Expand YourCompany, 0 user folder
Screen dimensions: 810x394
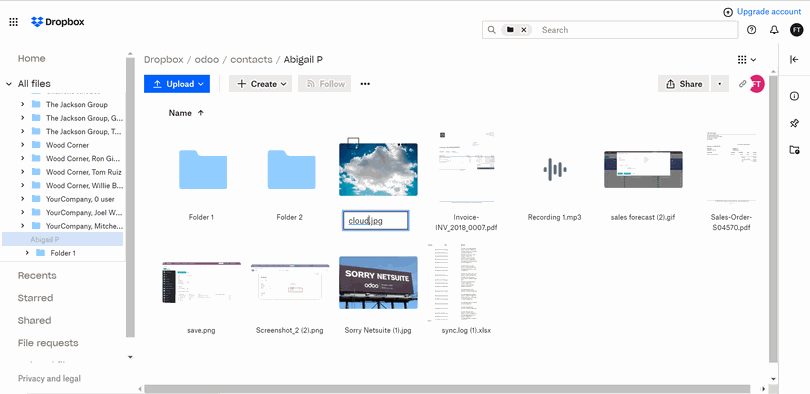(x=22, y=199)
